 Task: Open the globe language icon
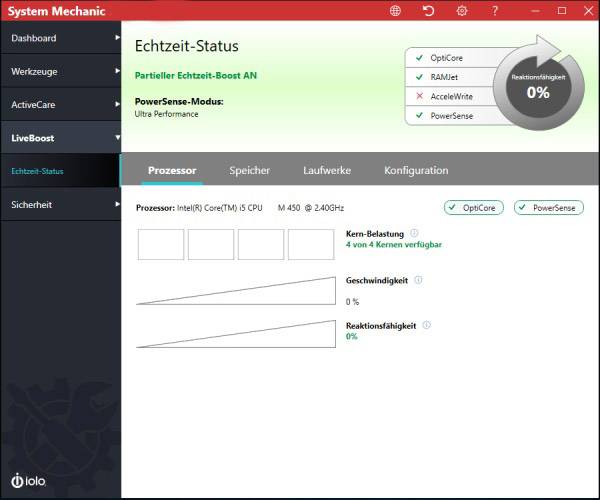[395, 11]
